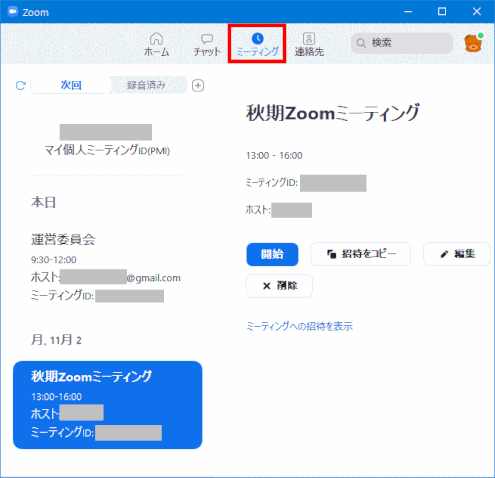Screen dimensions: 495x478
Task: Select the 秋期Zoomミーティング card in list
Action: pyautogui.click(x=108, y=405)
